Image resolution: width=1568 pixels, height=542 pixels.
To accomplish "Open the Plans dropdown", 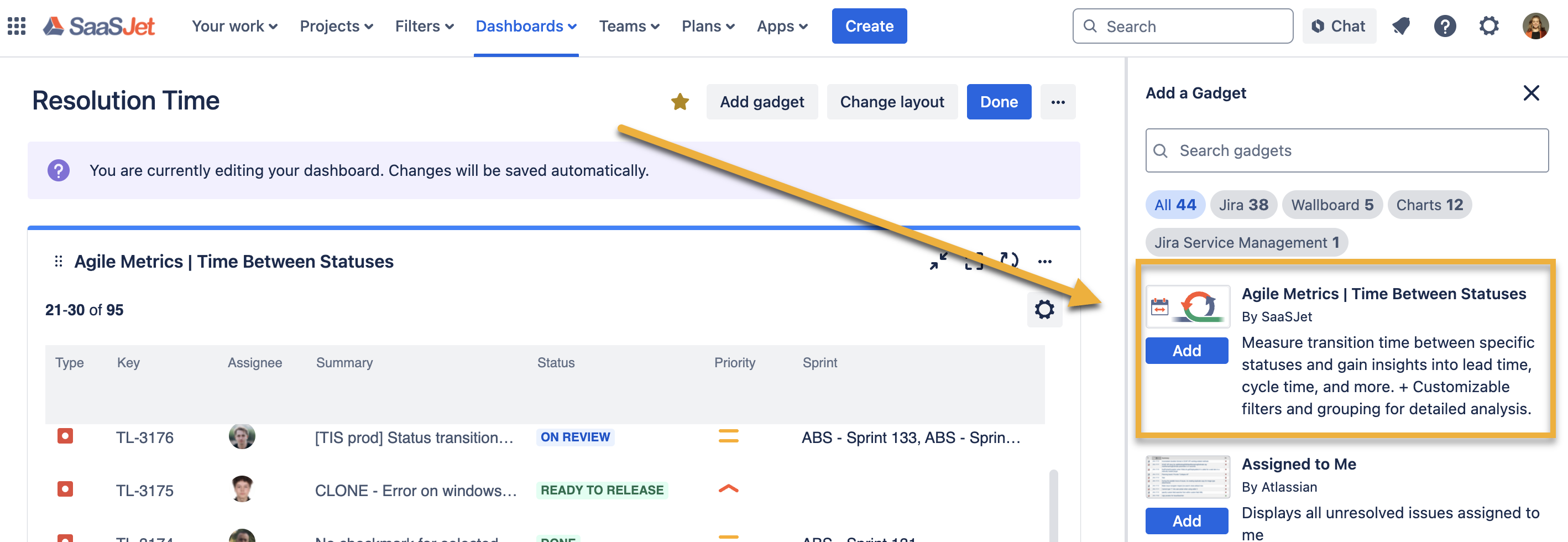I will [708, 25].
